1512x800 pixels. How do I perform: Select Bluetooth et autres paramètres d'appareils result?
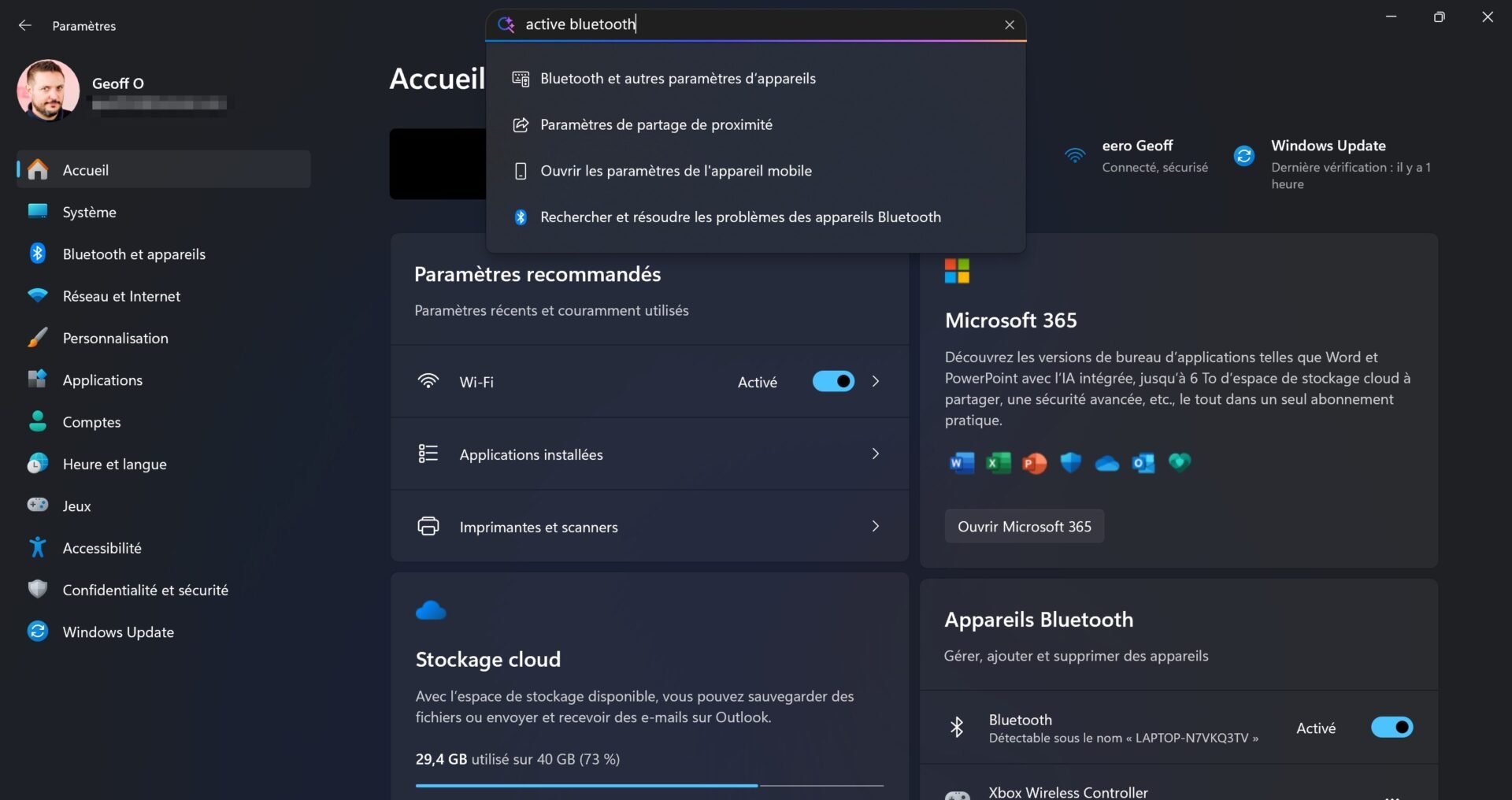click(756, 79)
